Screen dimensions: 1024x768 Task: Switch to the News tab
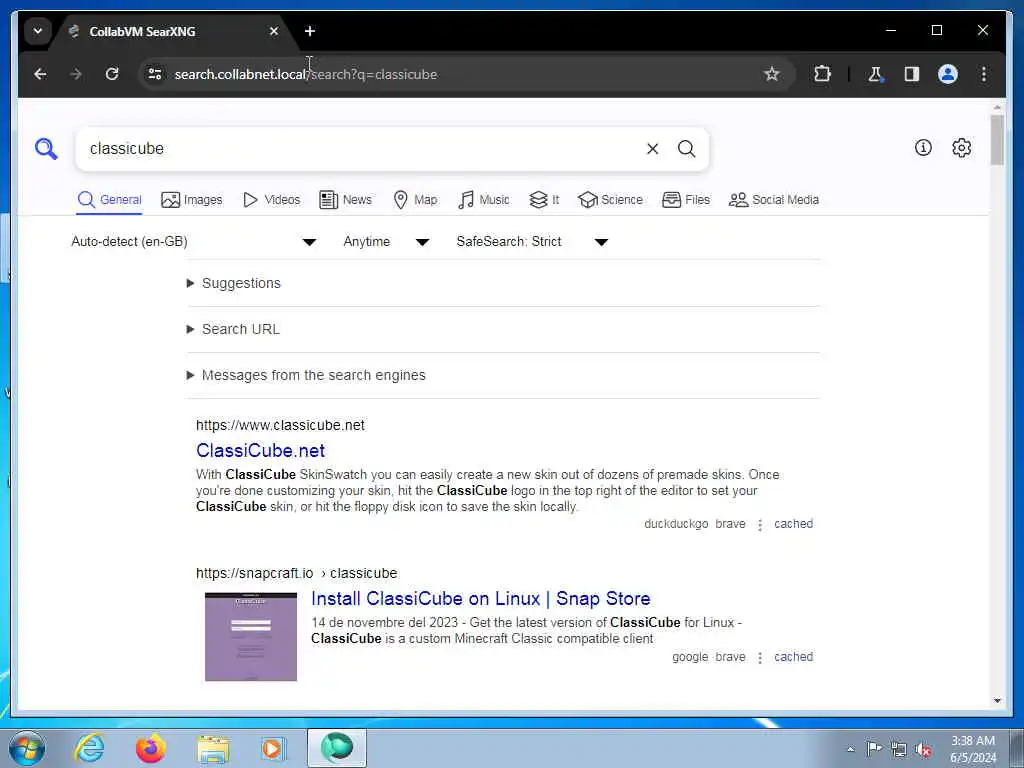click(x=345, y=200)
